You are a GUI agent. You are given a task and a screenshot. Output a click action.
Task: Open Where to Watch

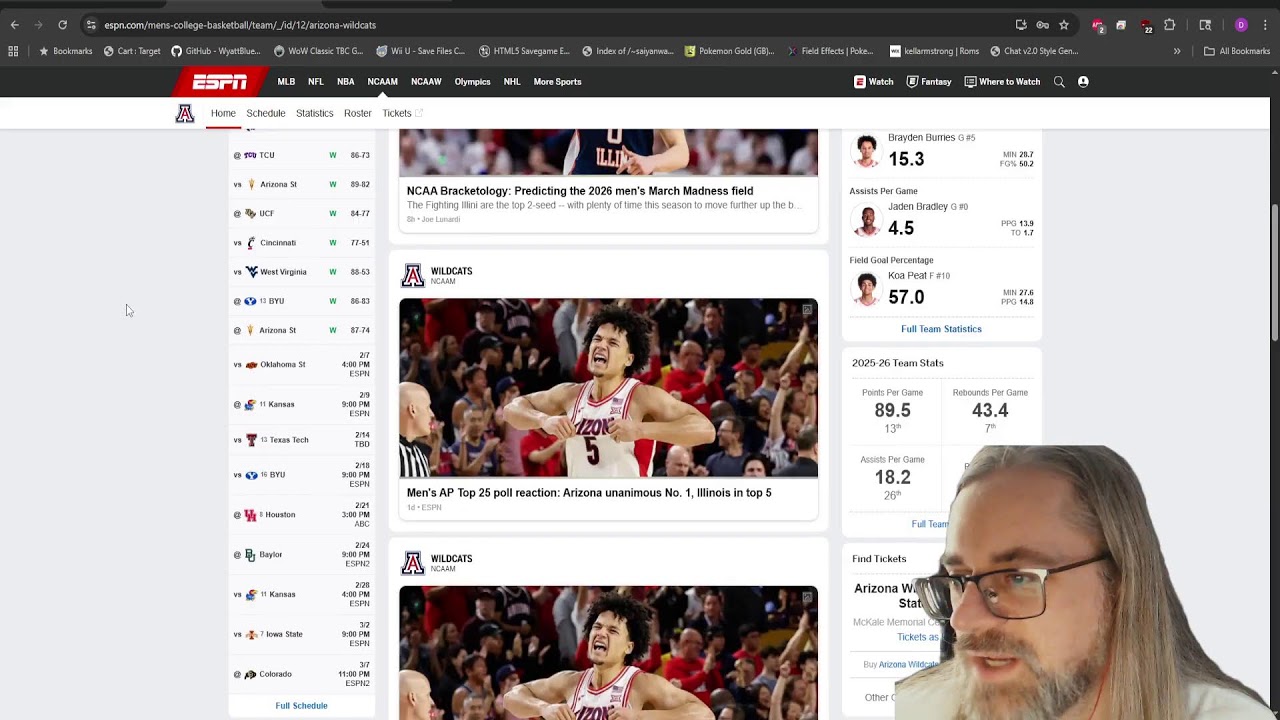click(1002, 82)
